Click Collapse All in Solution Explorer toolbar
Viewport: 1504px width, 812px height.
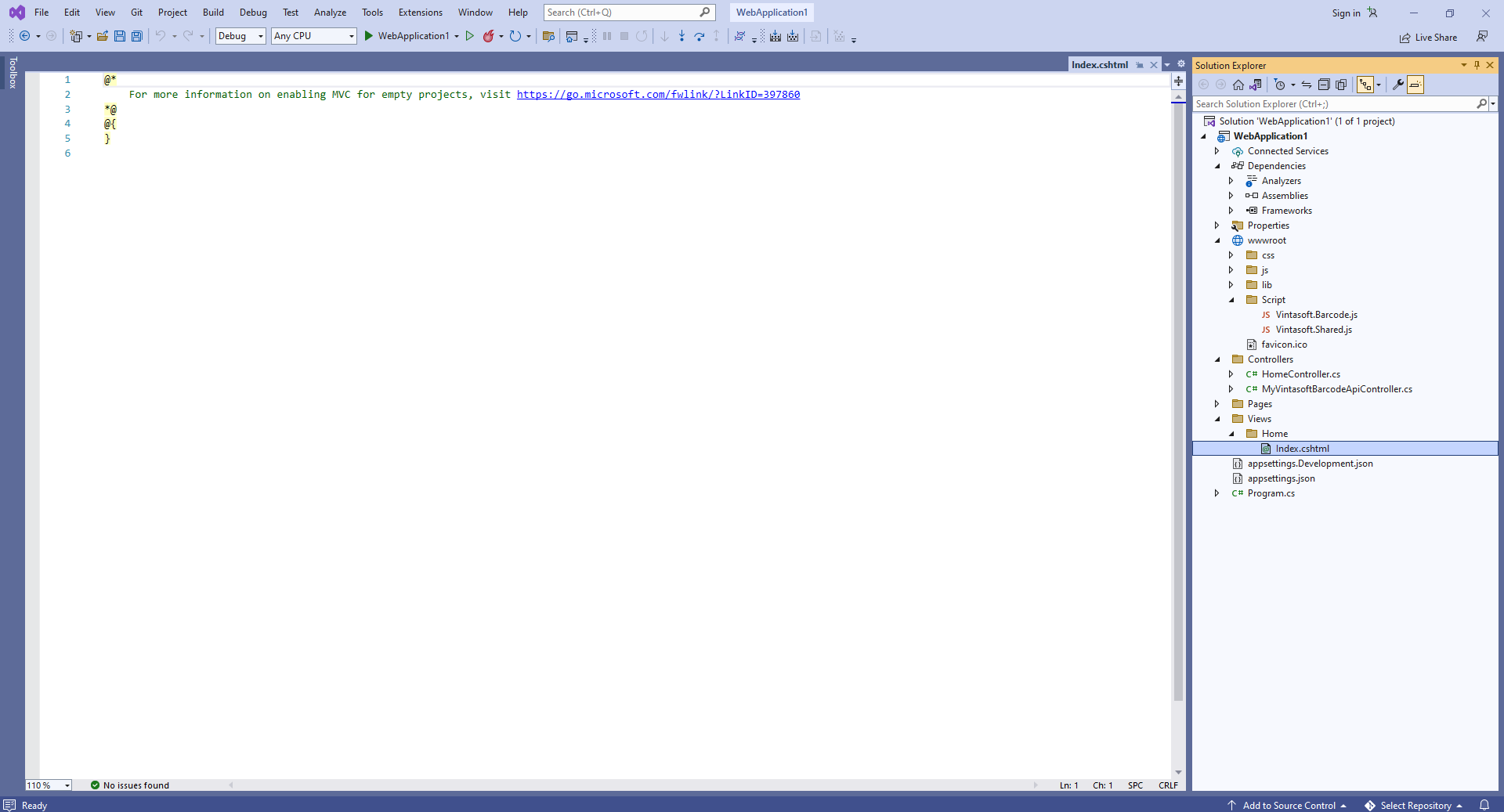(1324, 85)
